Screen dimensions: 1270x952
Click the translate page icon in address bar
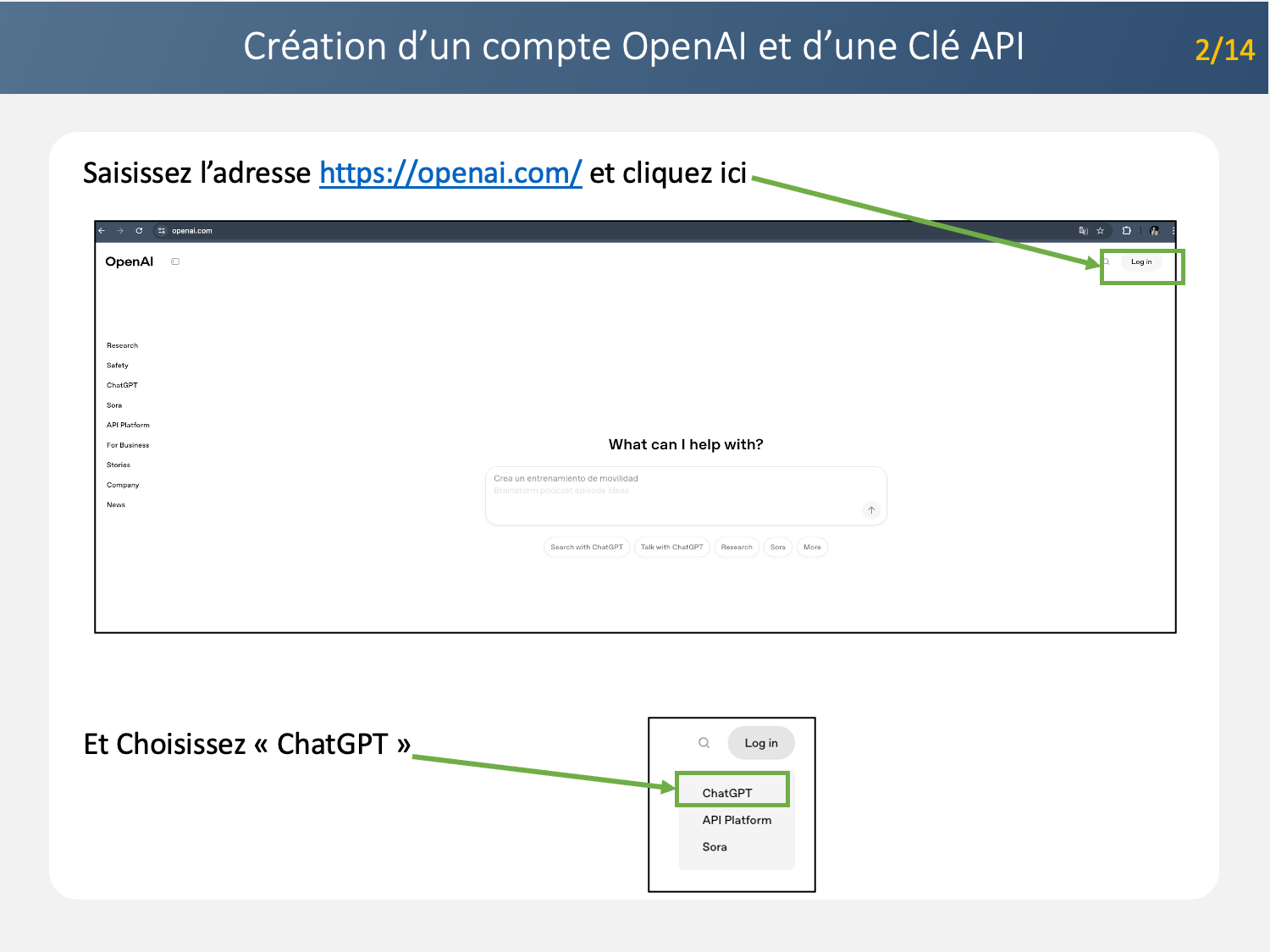[1083, 230]
